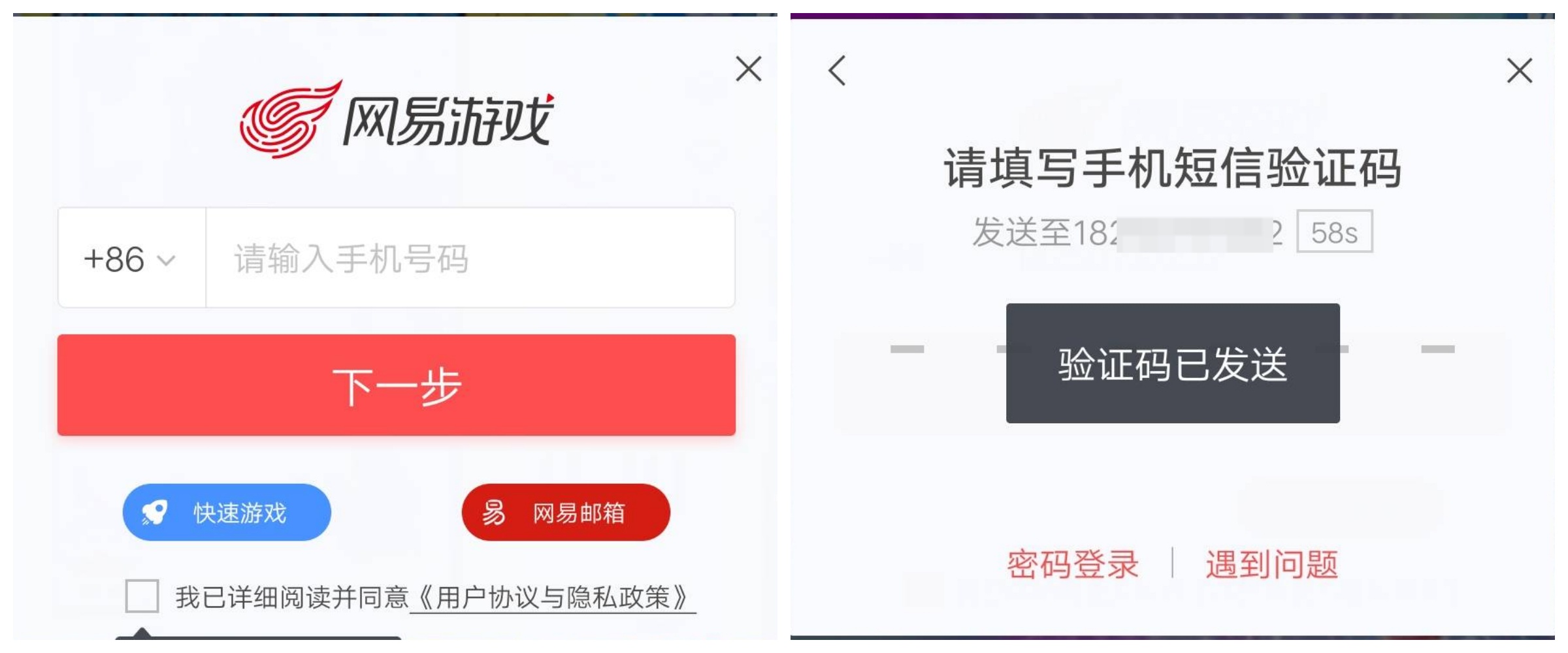Click the 网易游戏 wordmark text
Viewport: 1568px width, 653px height.
click(x=448, y=121)
